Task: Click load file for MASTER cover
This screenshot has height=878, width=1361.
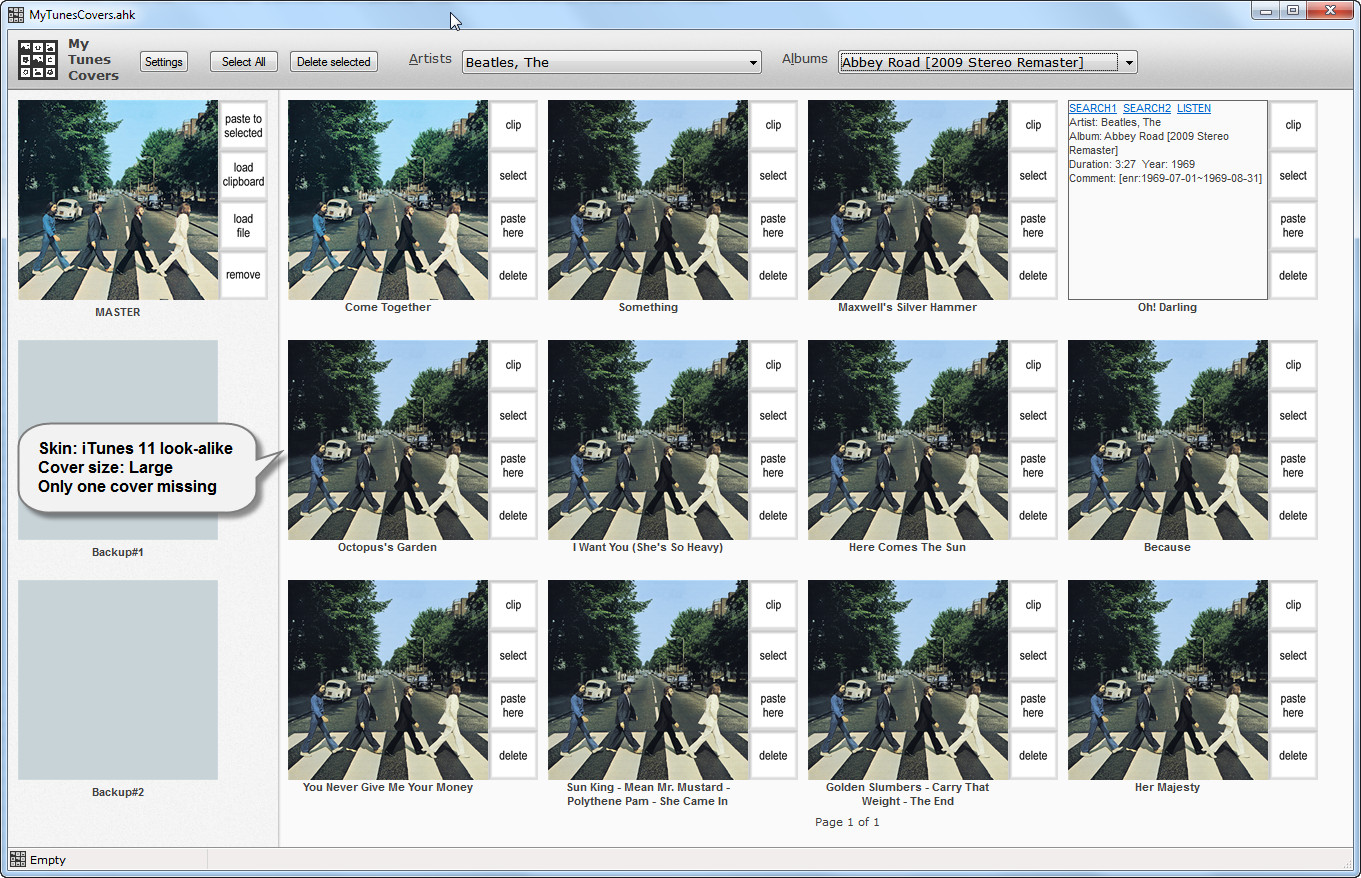Action: point(243,226)
